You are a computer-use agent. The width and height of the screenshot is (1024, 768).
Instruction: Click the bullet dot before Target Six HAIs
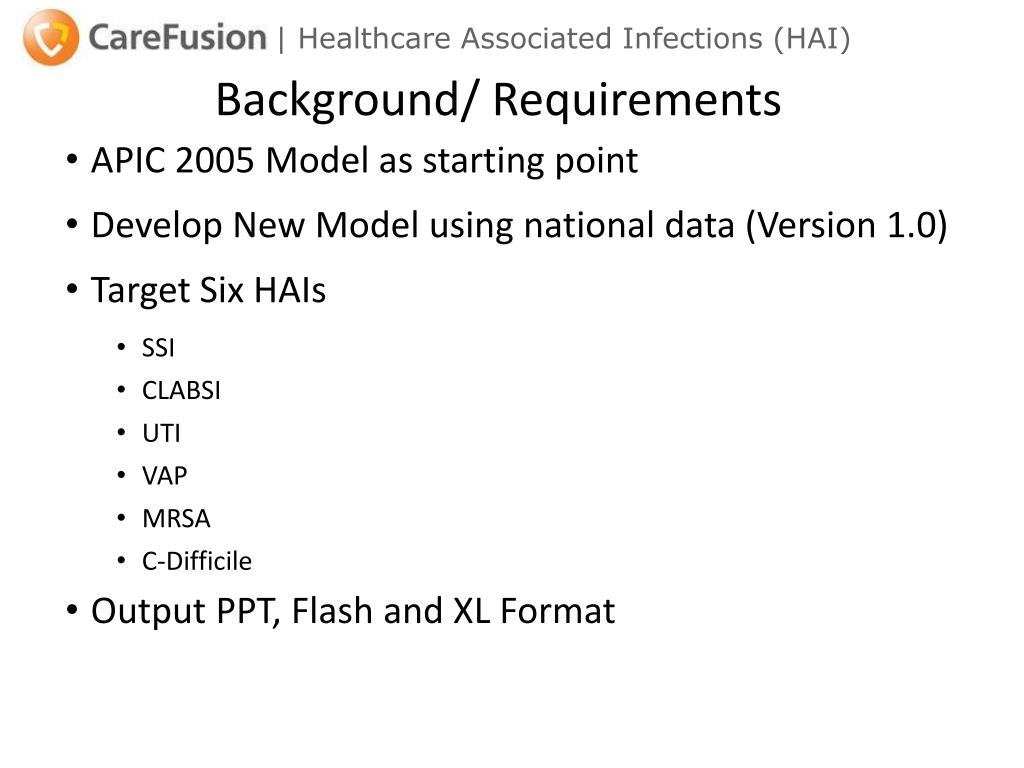tap(72, 289)
